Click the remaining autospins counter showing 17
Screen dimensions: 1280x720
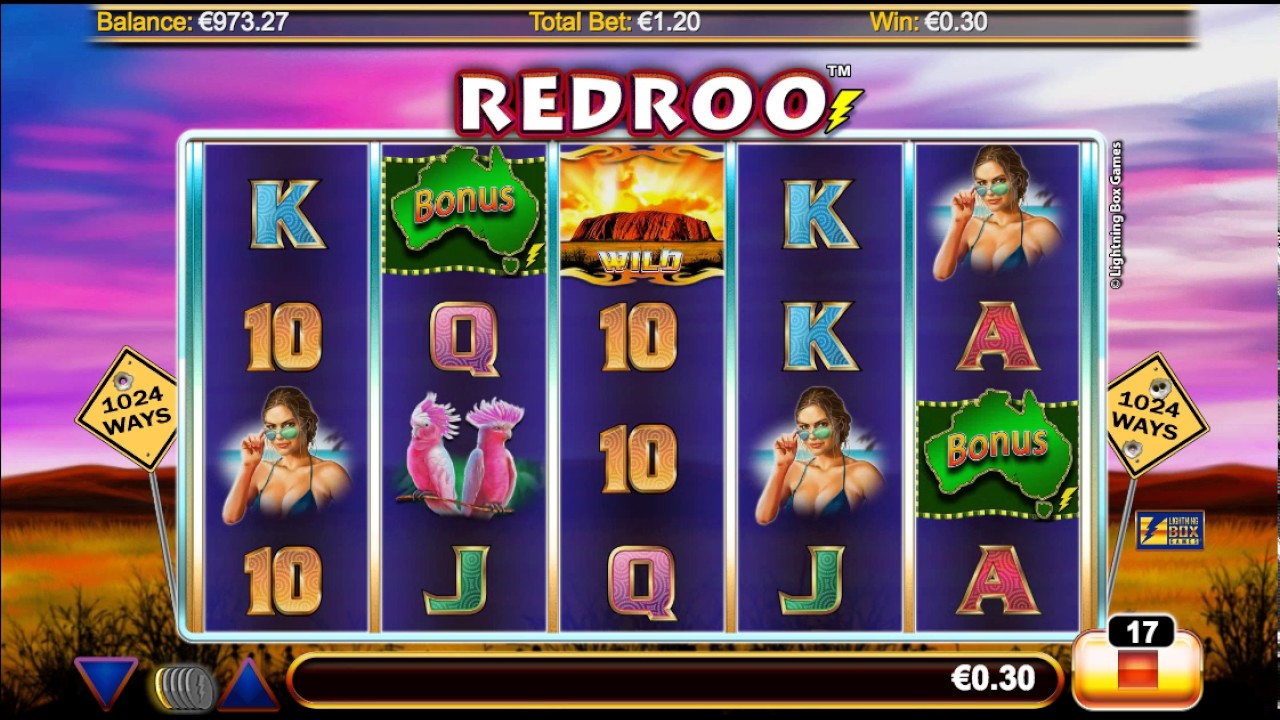pyautogui.click(x=1141, y=632)
